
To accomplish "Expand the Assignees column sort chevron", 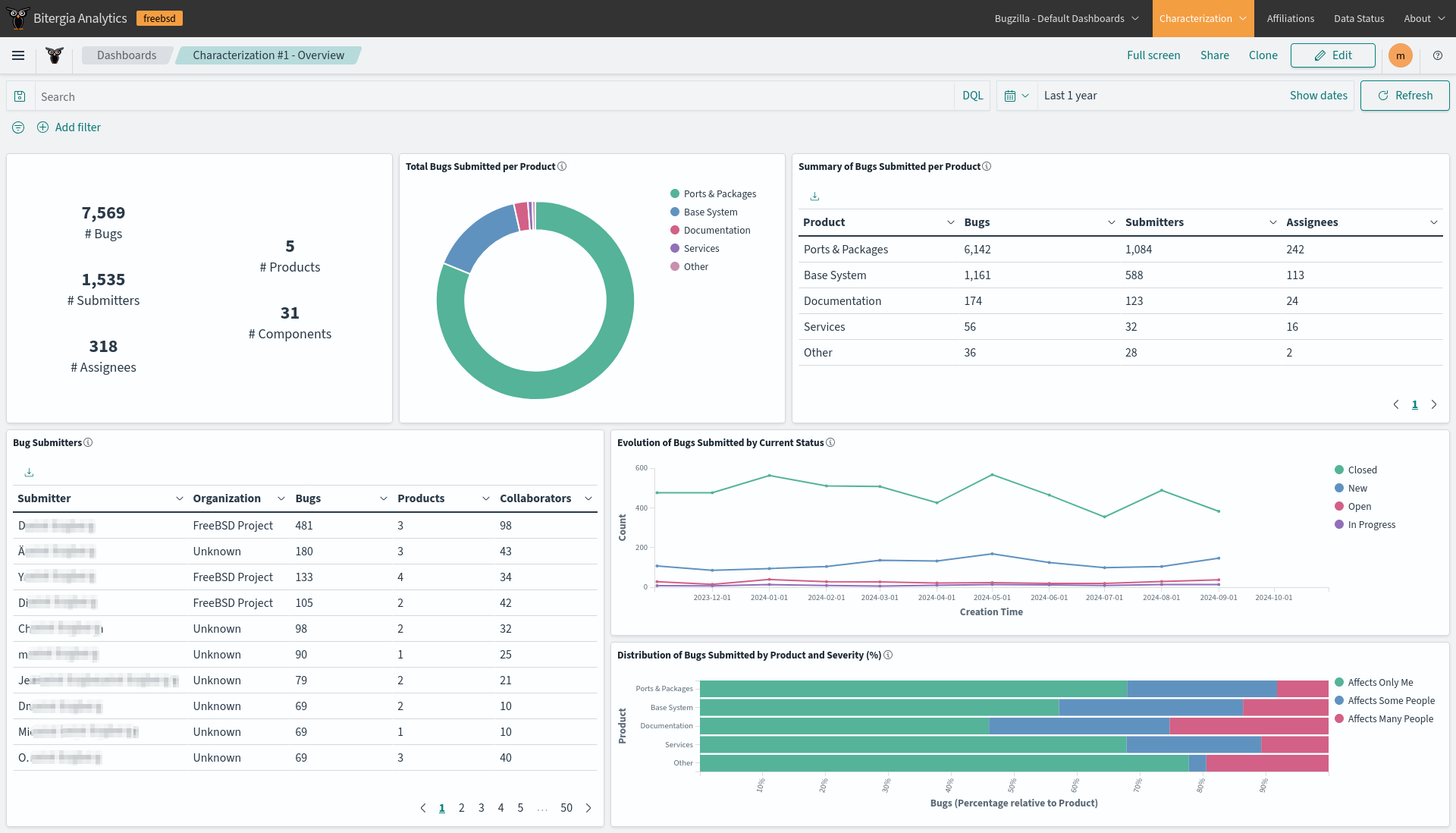I will pos(1433,222).
